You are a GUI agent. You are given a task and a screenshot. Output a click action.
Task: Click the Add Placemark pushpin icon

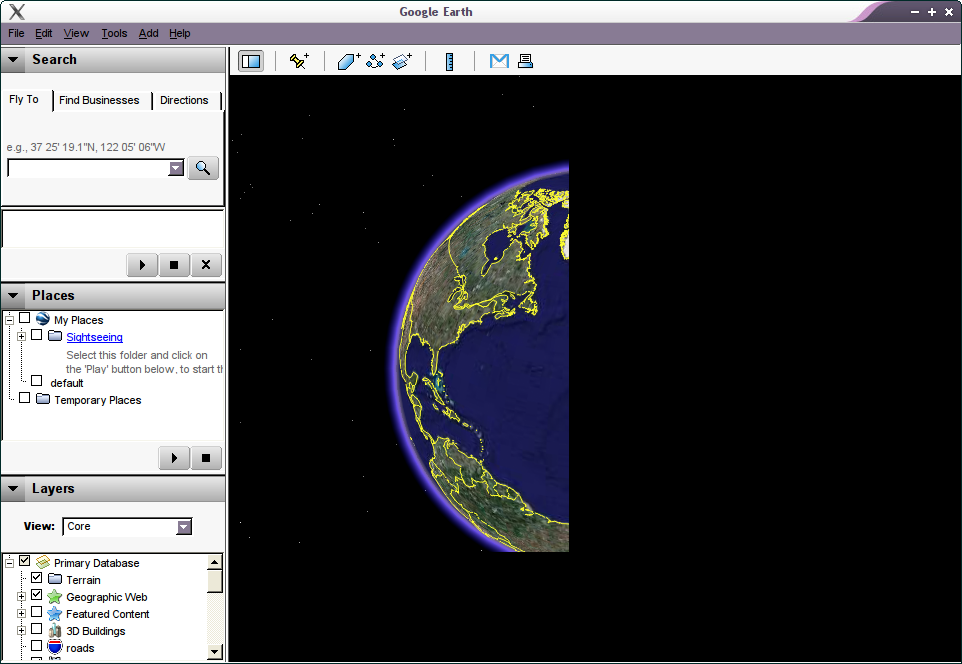click(299, 61)
